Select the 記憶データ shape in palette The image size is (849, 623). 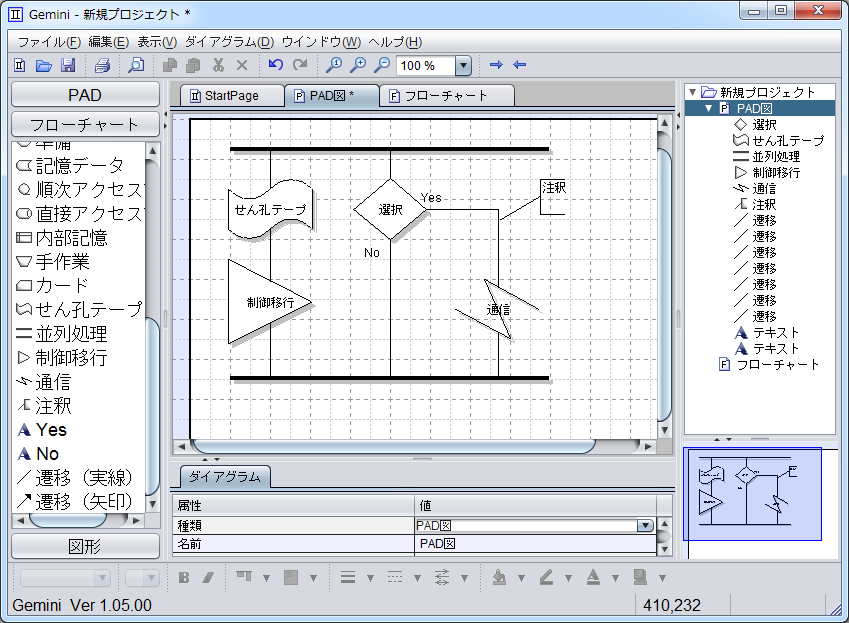[x=70, y=166]
